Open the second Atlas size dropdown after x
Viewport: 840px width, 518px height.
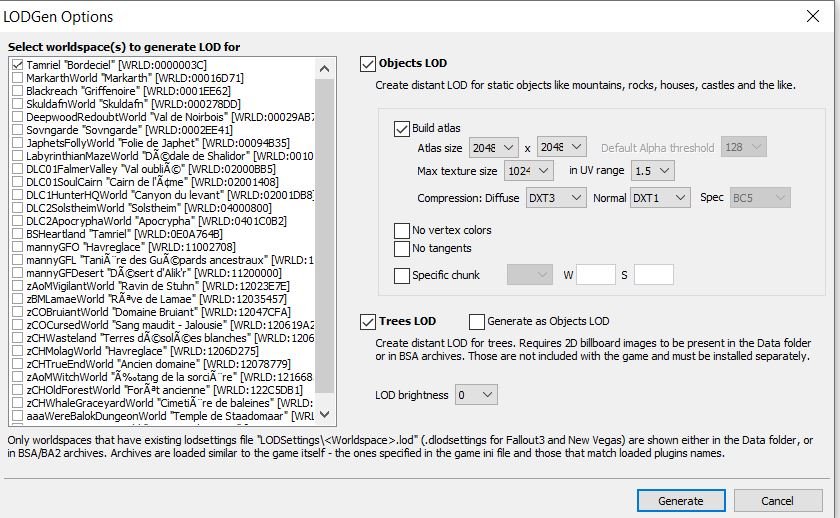click(x=561, y=147)
